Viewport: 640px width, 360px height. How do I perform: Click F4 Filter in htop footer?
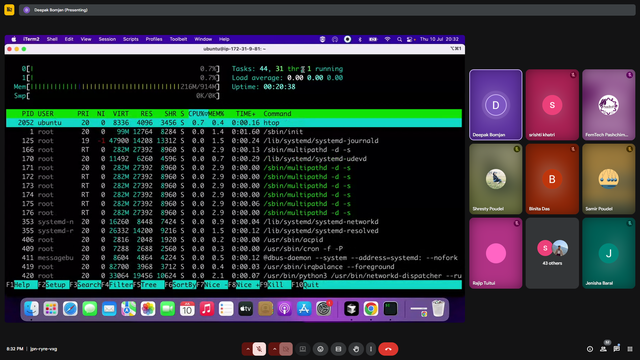click(117, 284)
